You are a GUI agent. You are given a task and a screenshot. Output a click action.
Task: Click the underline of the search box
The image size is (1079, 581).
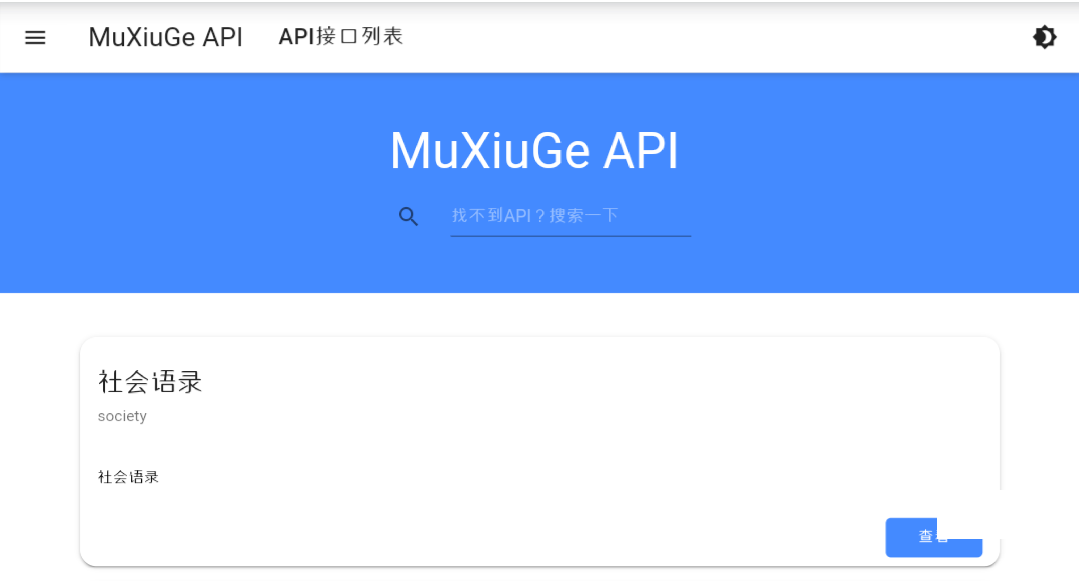[570, 236]
